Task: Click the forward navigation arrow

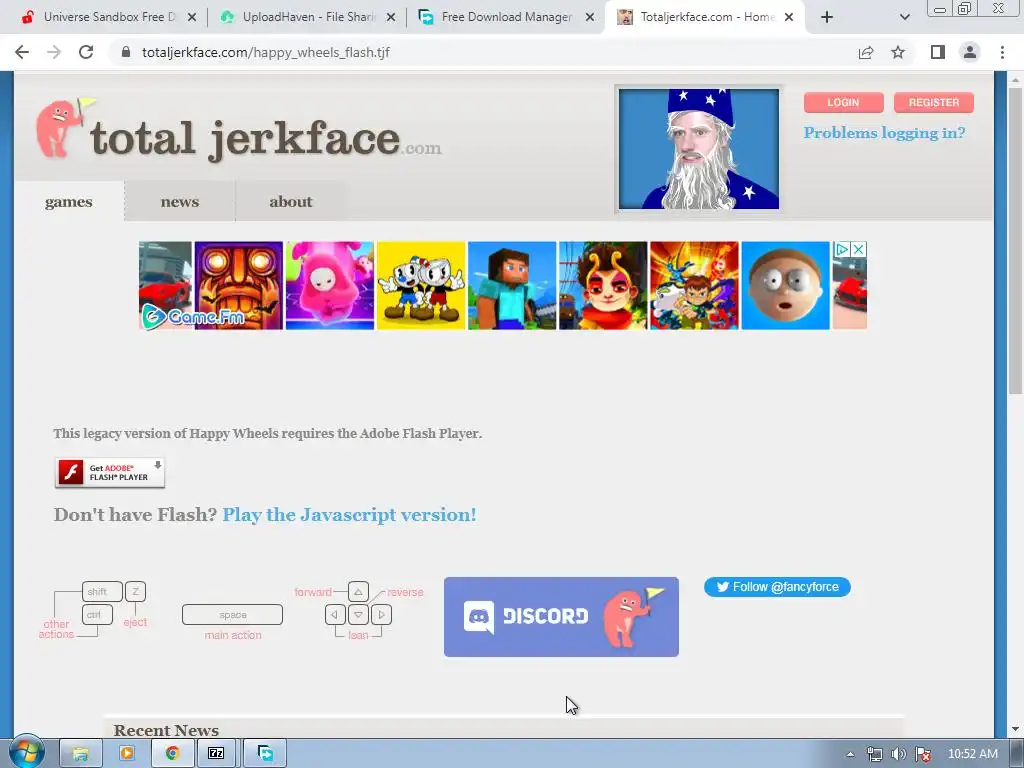Action: 54,52
